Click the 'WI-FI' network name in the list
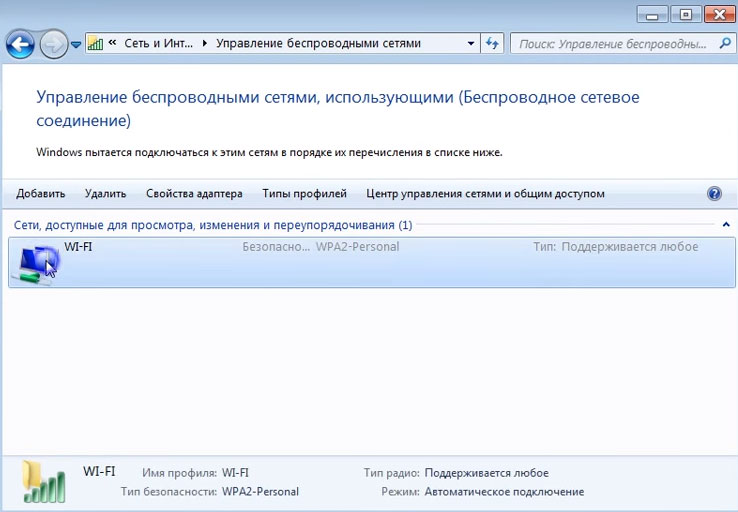Image resolution: width=738 pixels, height=512 pixels. pos(78,247)
